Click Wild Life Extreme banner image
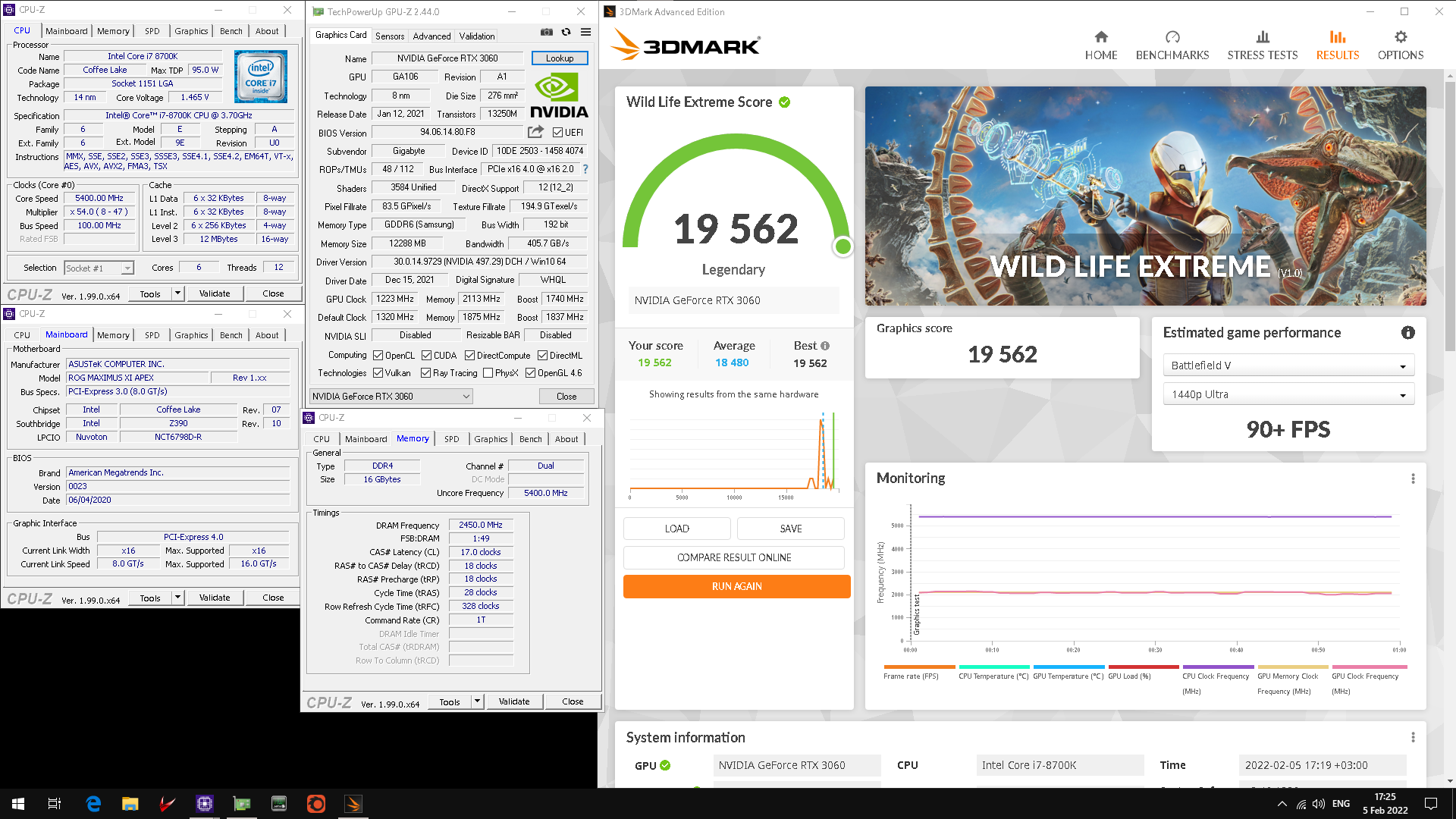Screen dimensions: 1456x819 [x=1145, y=196]
